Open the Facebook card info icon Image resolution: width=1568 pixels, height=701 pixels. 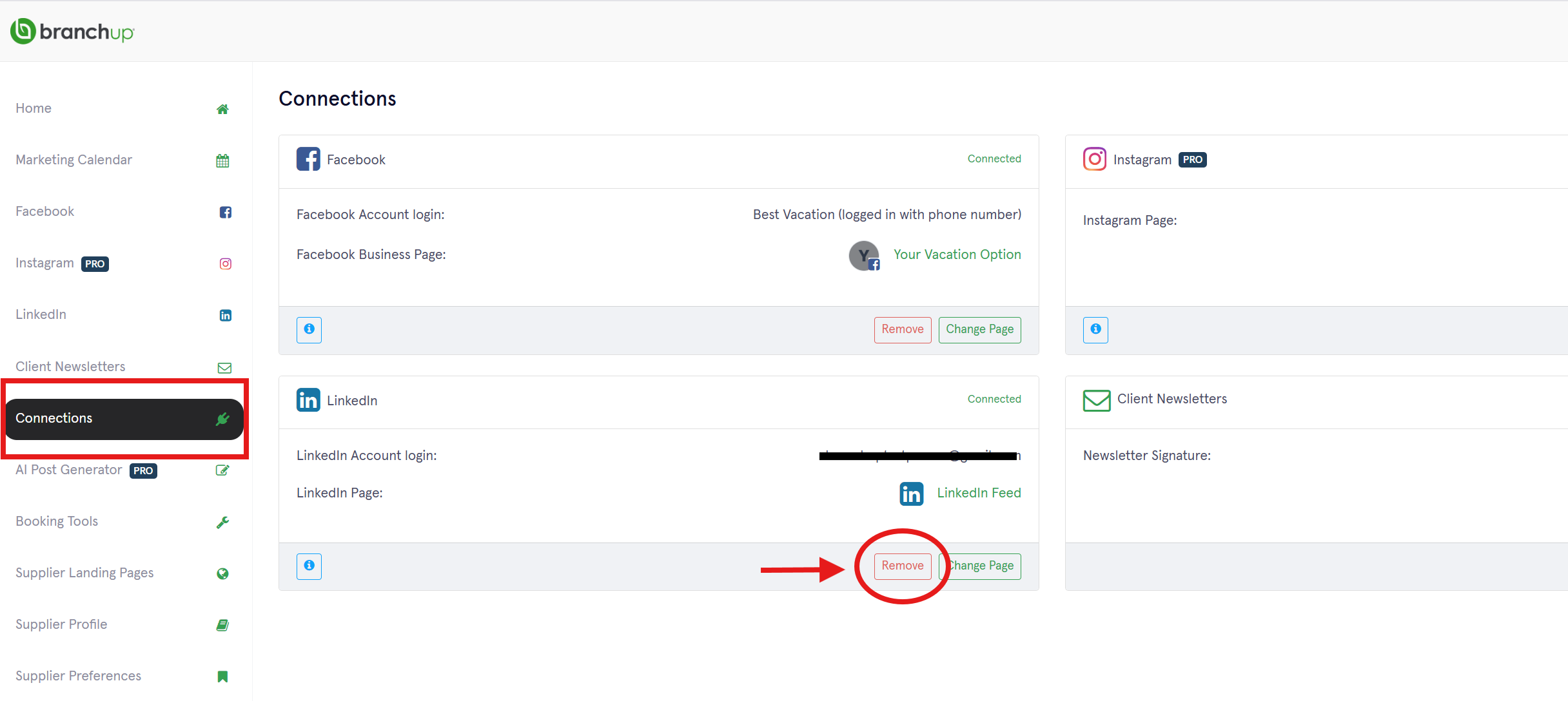pyautogui.click(x=309, y=329)
